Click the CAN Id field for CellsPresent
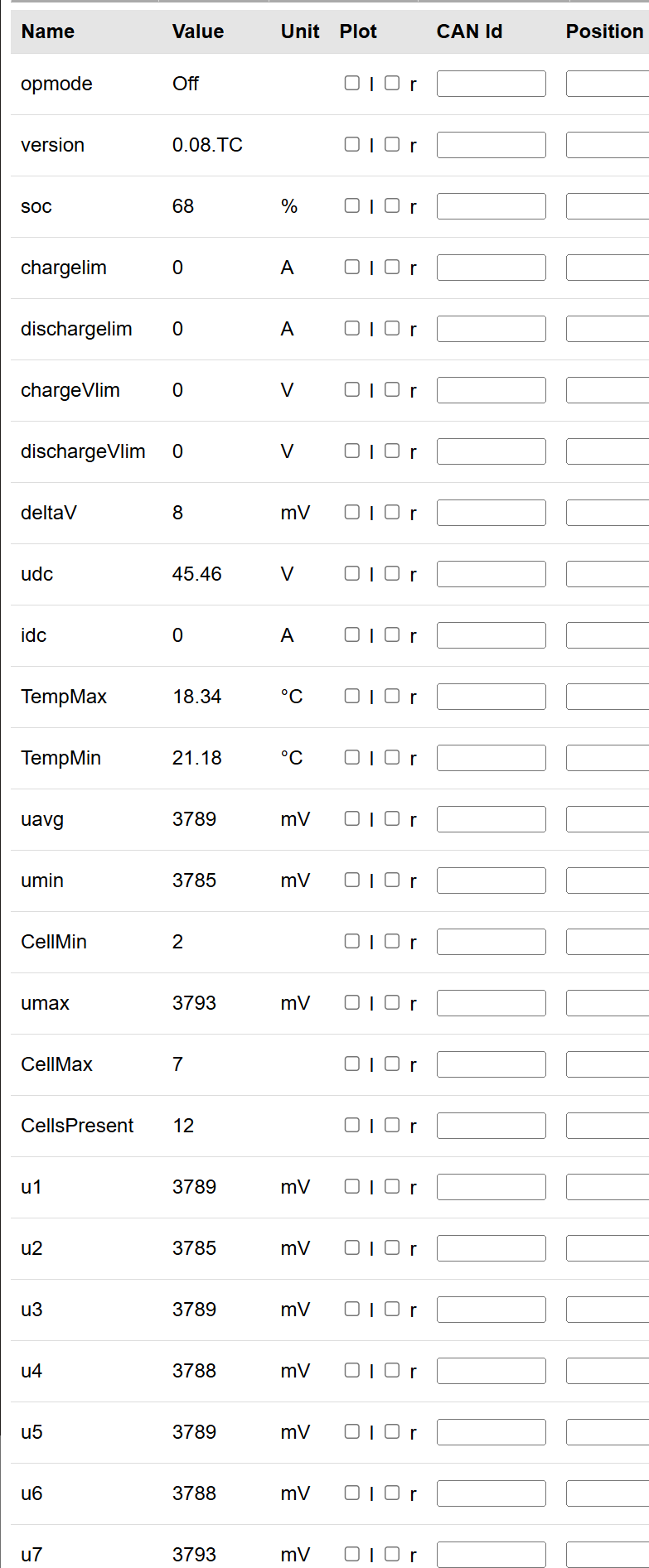The height and width of the screenshot is (1568, 649). click(x=491, y=1126)
